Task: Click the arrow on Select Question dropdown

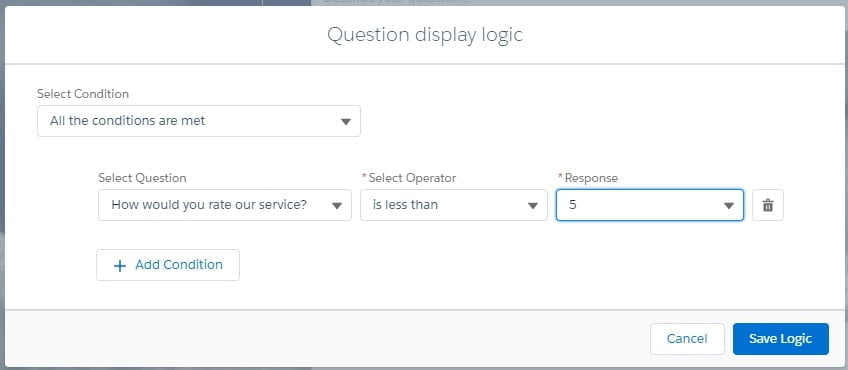Action: click(337, 206)
